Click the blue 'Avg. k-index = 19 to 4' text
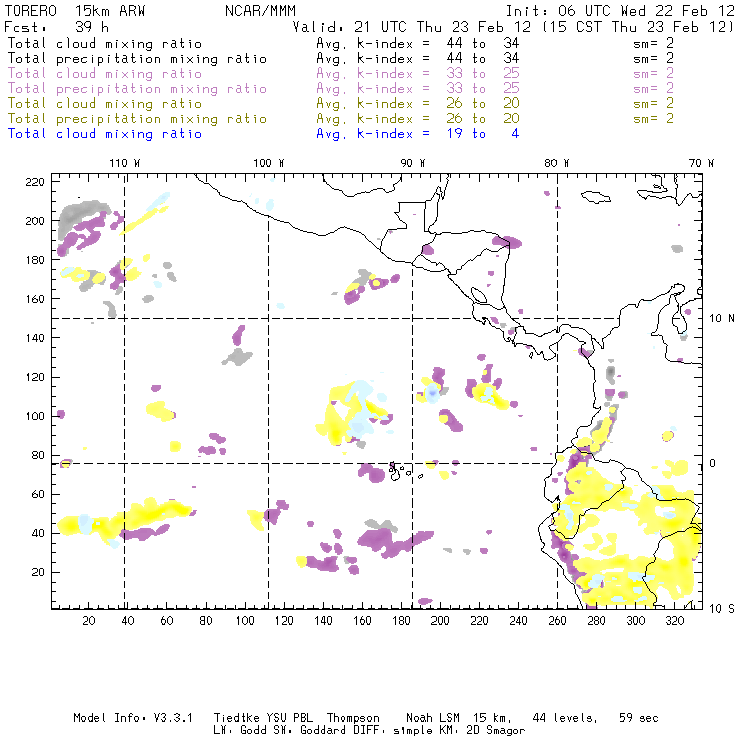The width and height of the screenshot is (740, 740). tap(418, 134)
